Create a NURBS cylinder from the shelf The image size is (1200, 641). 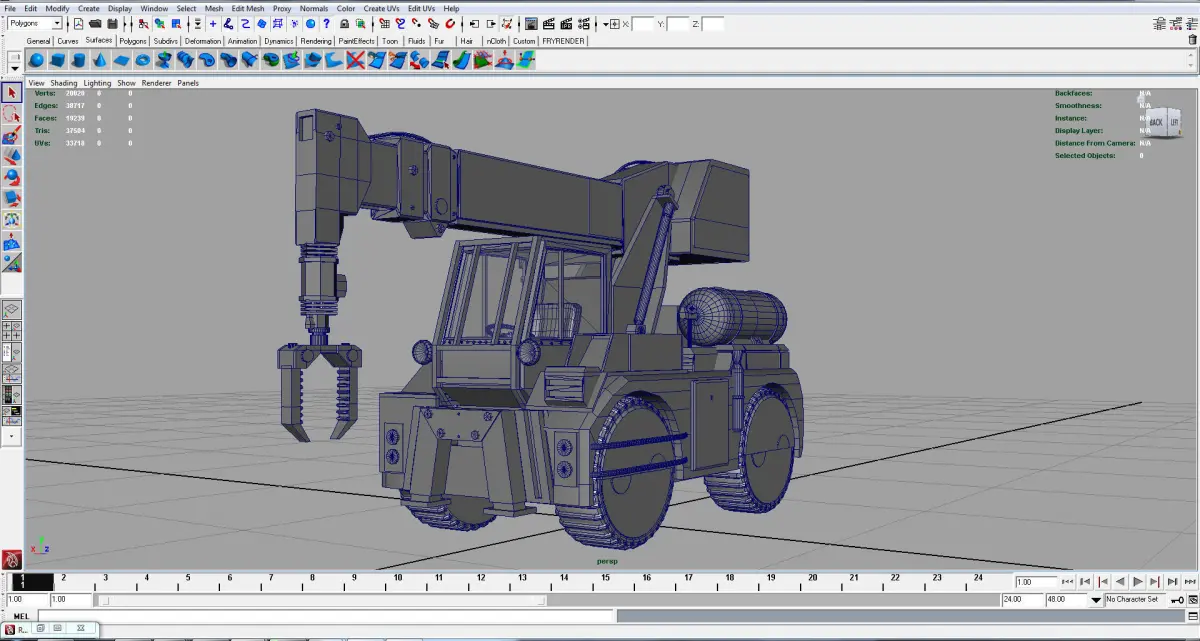[x=79, y=60]
